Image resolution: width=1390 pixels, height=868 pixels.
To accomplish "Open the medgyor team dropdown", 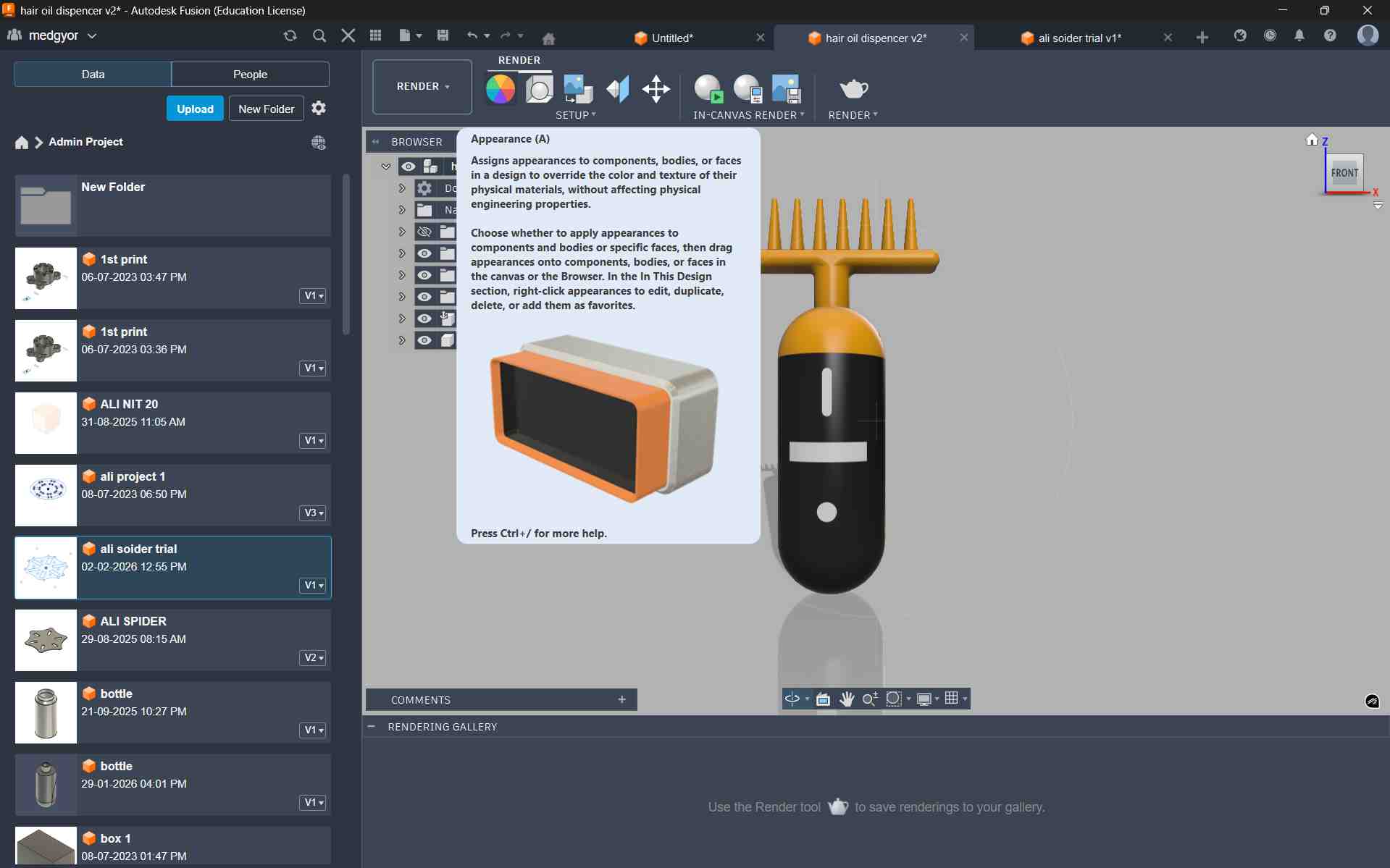I will (x=52, y=35).
